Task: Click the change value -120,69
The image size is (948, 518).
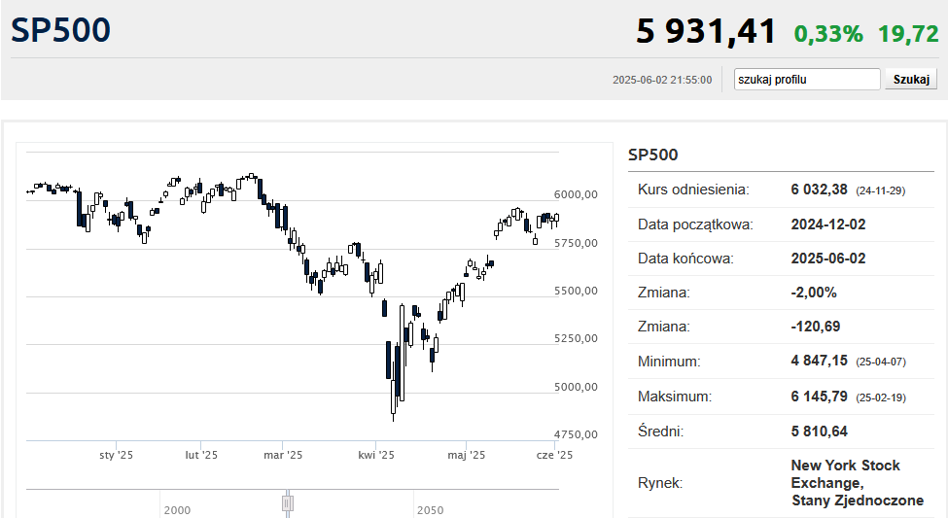Action: [816, 326]
